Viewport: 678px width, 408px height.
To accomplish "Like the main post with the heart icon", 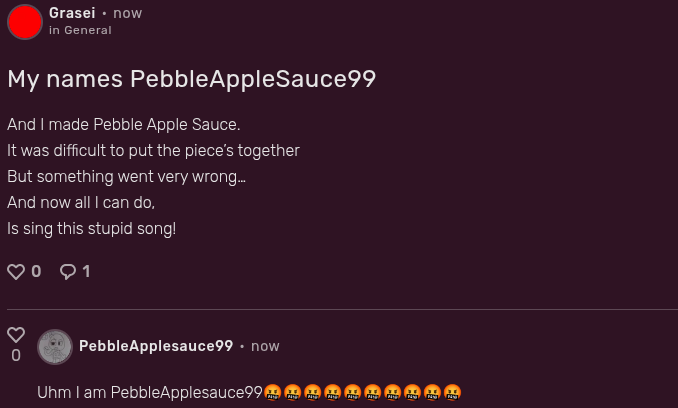I will point(16,271).
